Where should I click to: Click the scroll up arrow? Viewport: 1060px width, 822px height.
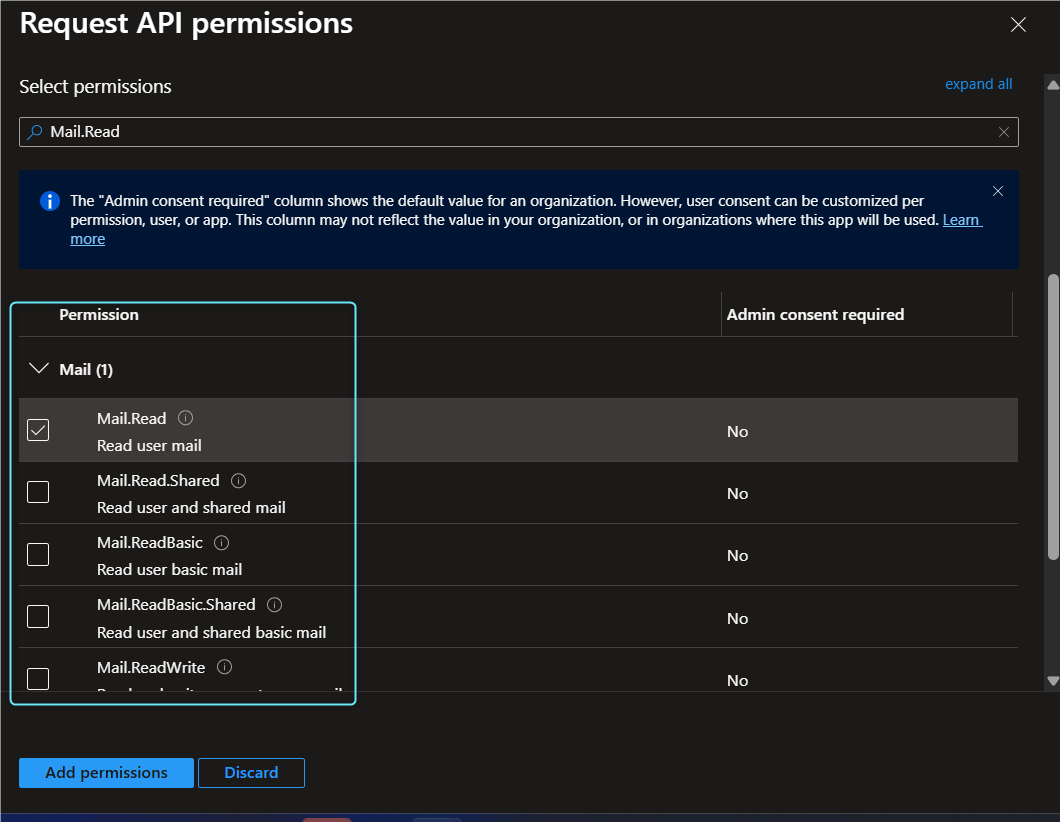pos(1053,84)
